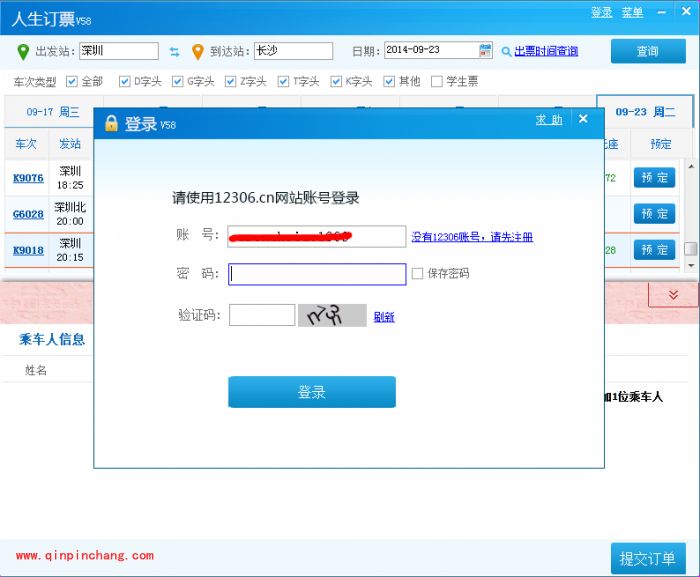Enable the 学生票 checkbox
Viewport: 700px width, 577px height.
pyautogui.click(x=437, y=81)
